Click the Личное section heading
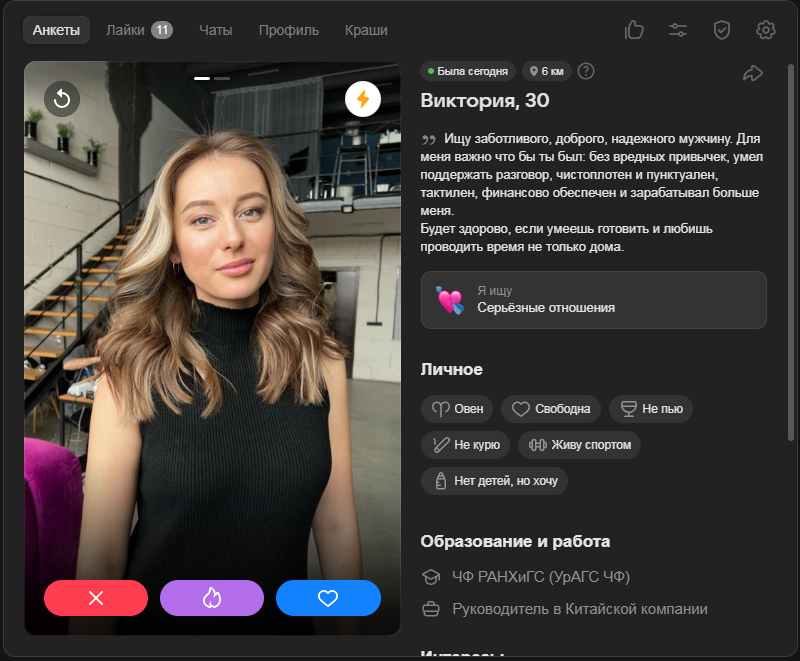 tap(452, 369)
